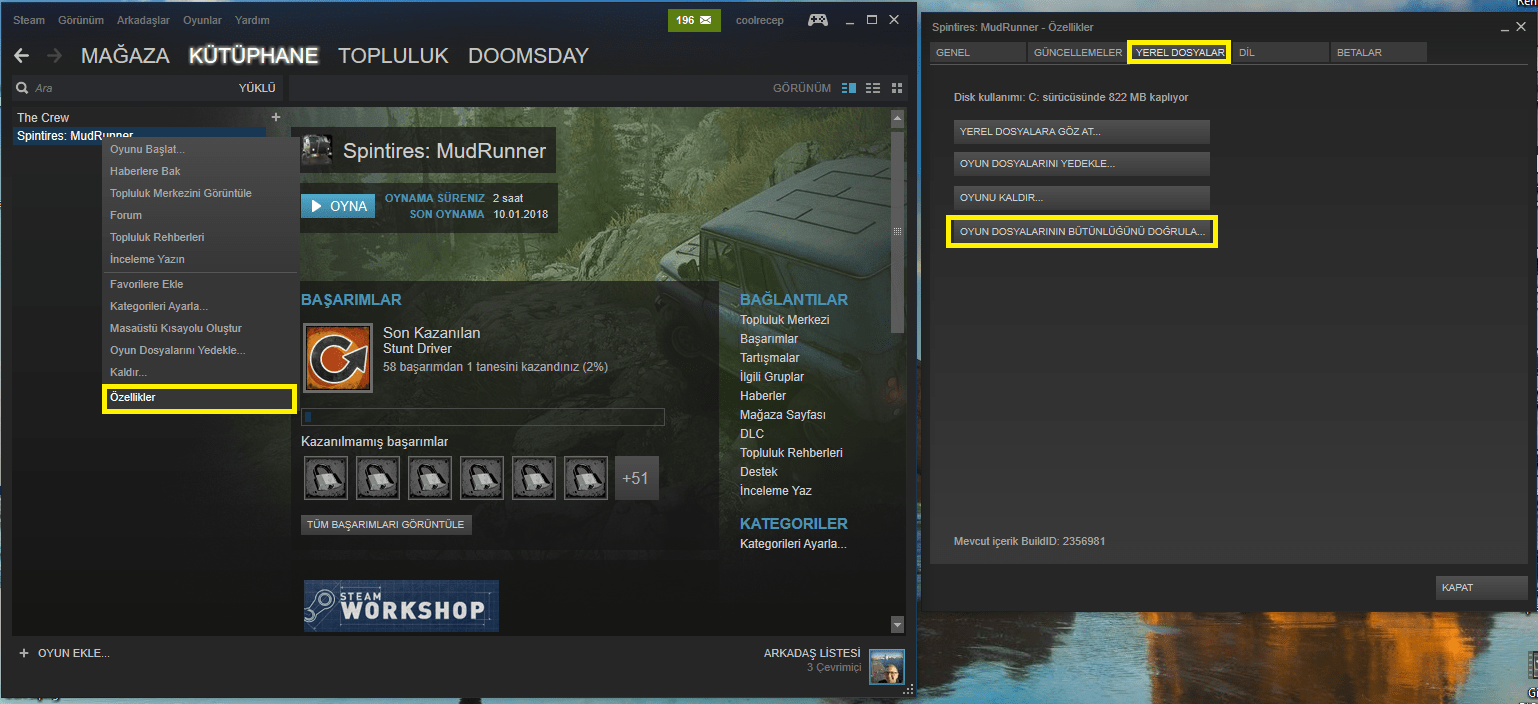Click the back arrow in Steam navigation
Image resolution: width=1538 pixels, height=704 pixels.
point(22,56)
